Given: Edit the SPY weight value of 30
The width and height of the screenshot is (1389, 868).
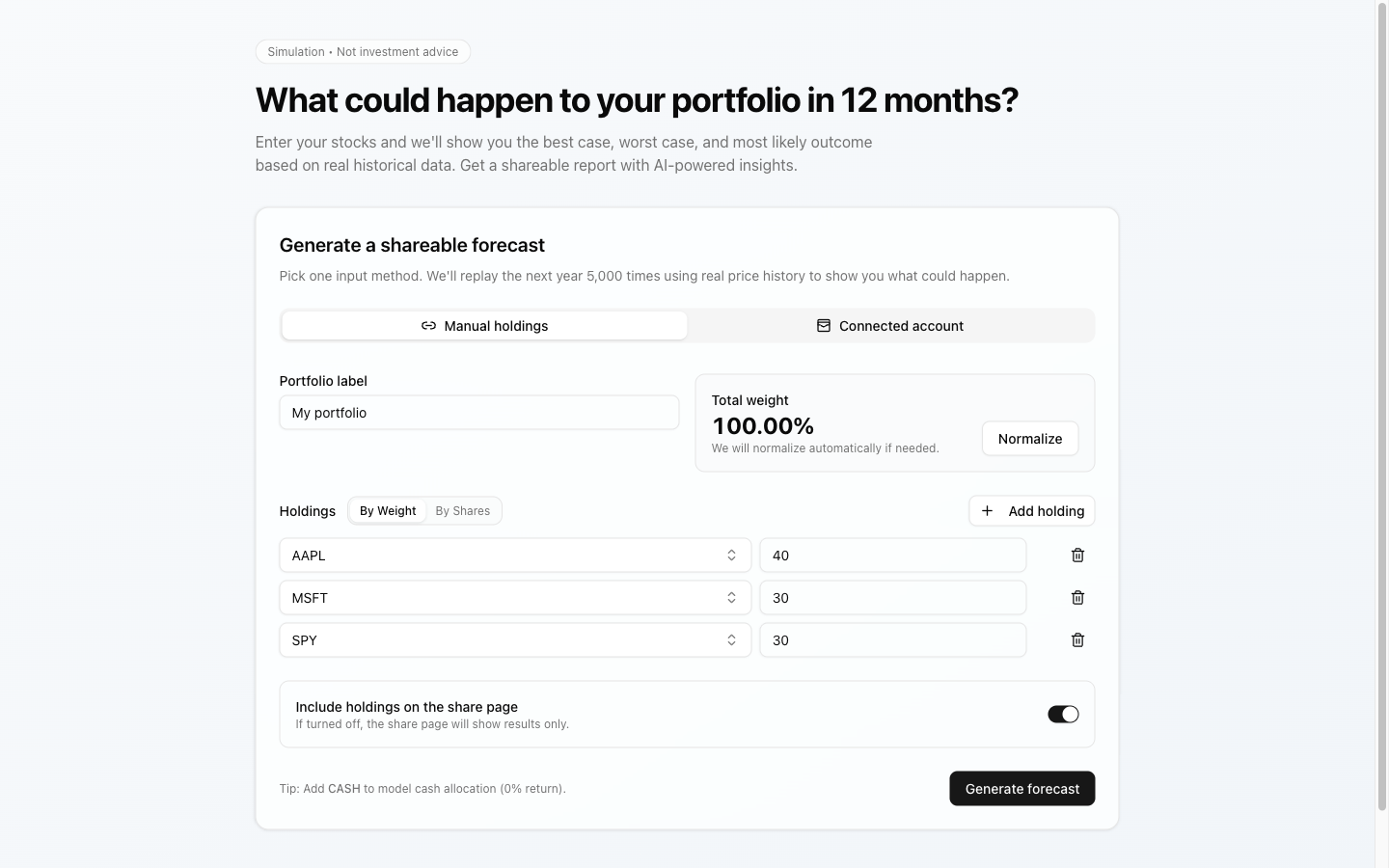Looking at the screenshot, I should tap(892, 639).
